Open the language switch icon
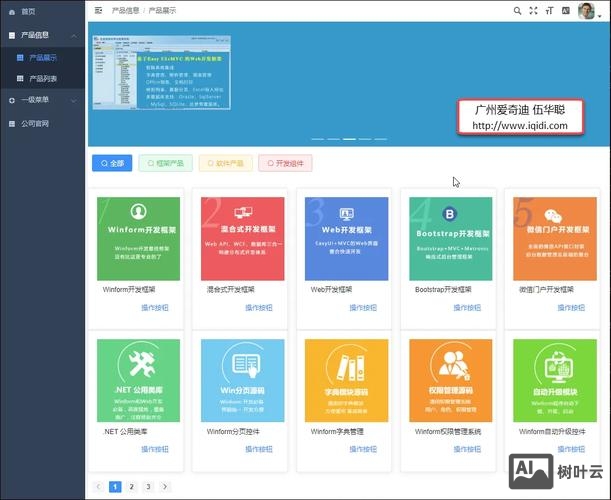This screenshot has height=500, width=611. [x=566, y=11]
